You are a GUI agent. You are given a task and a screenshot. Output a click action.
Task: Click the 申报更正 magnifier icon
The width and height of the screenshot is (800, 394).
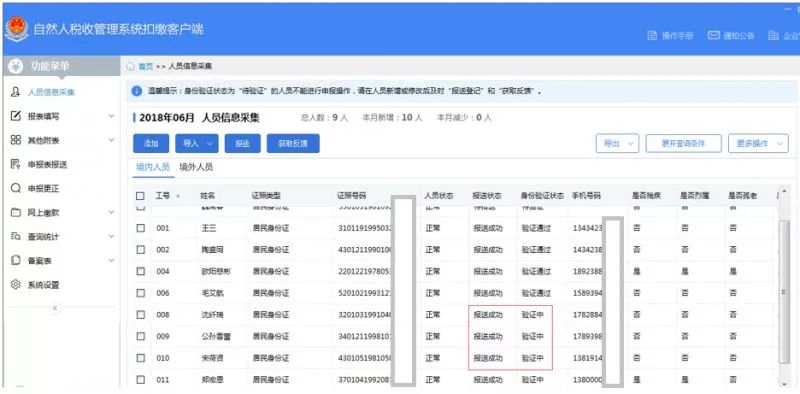tap(16, 188)
